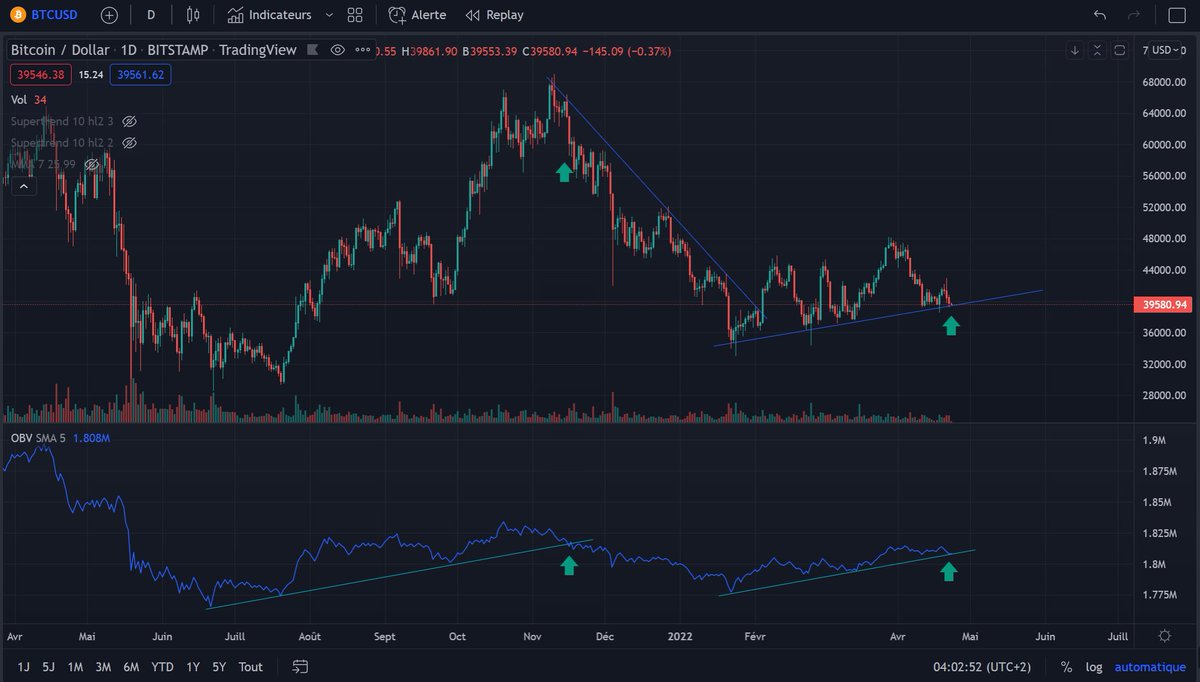Collapse the pane using double-chevron icon
1200x682 pixels.
pos(1098,50)
